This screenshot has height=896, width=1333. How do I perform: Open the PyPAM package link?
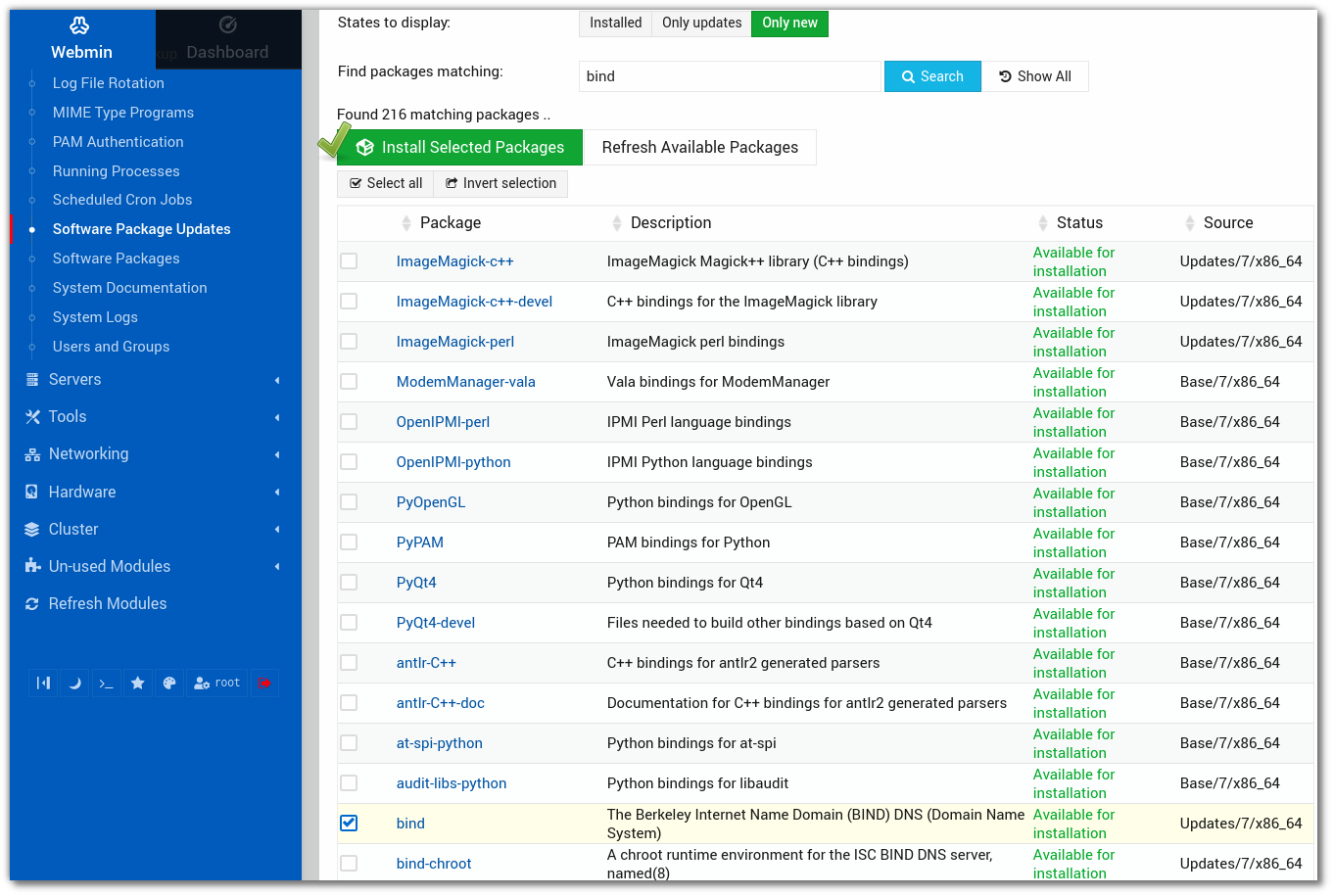[420, 542]
